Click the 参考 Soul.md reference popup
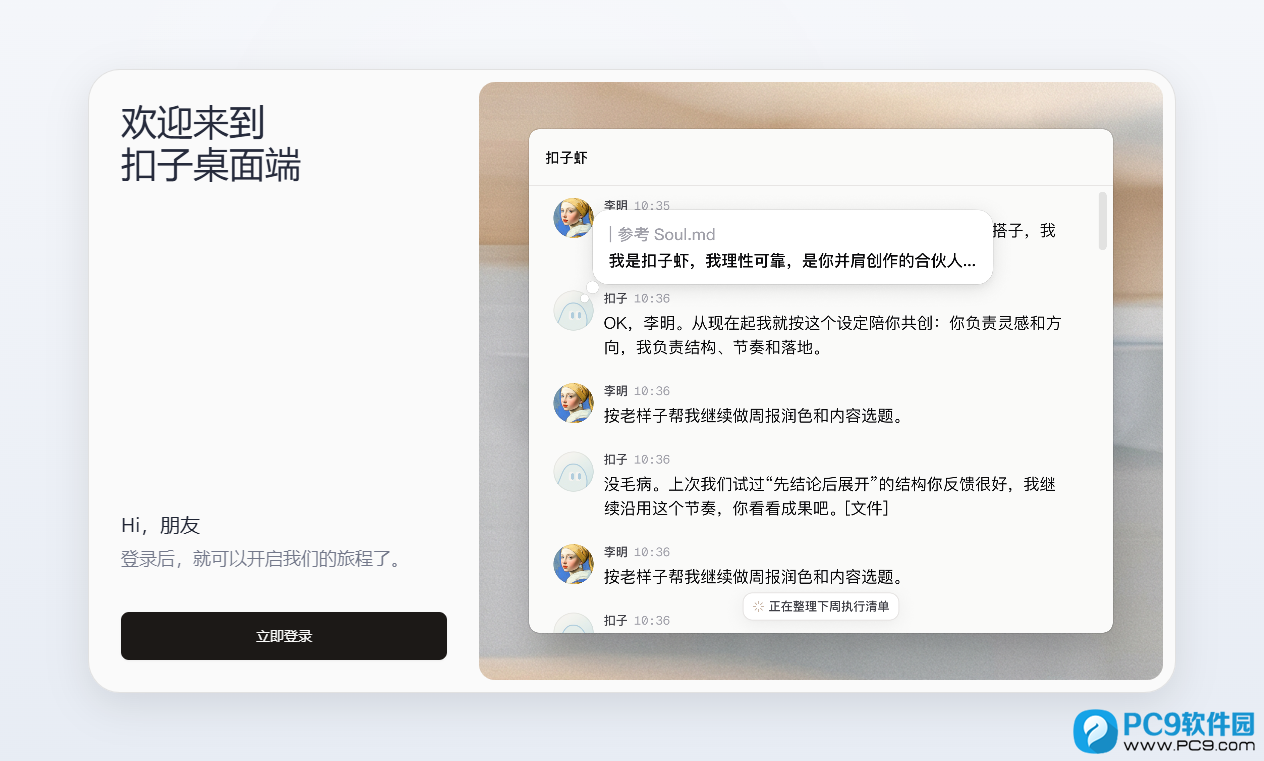 click(x=793, y=247)
